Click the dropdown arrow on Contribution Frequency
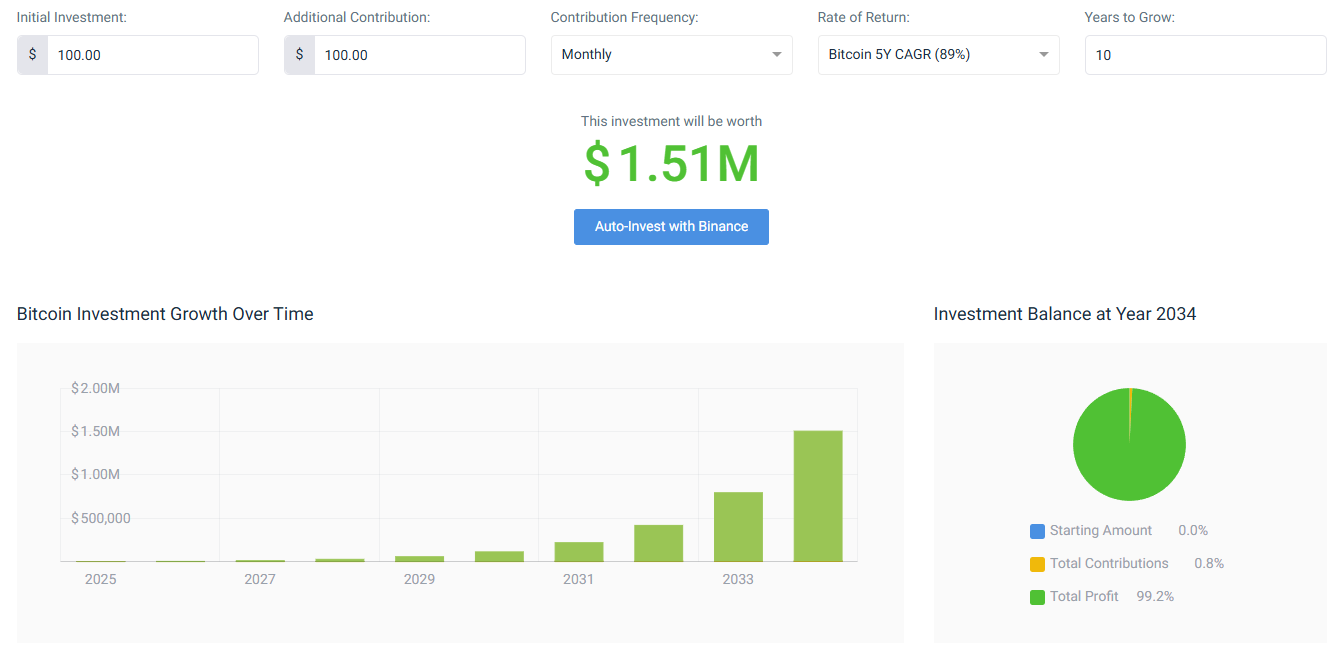1342x649 pixels. point(778,55)
